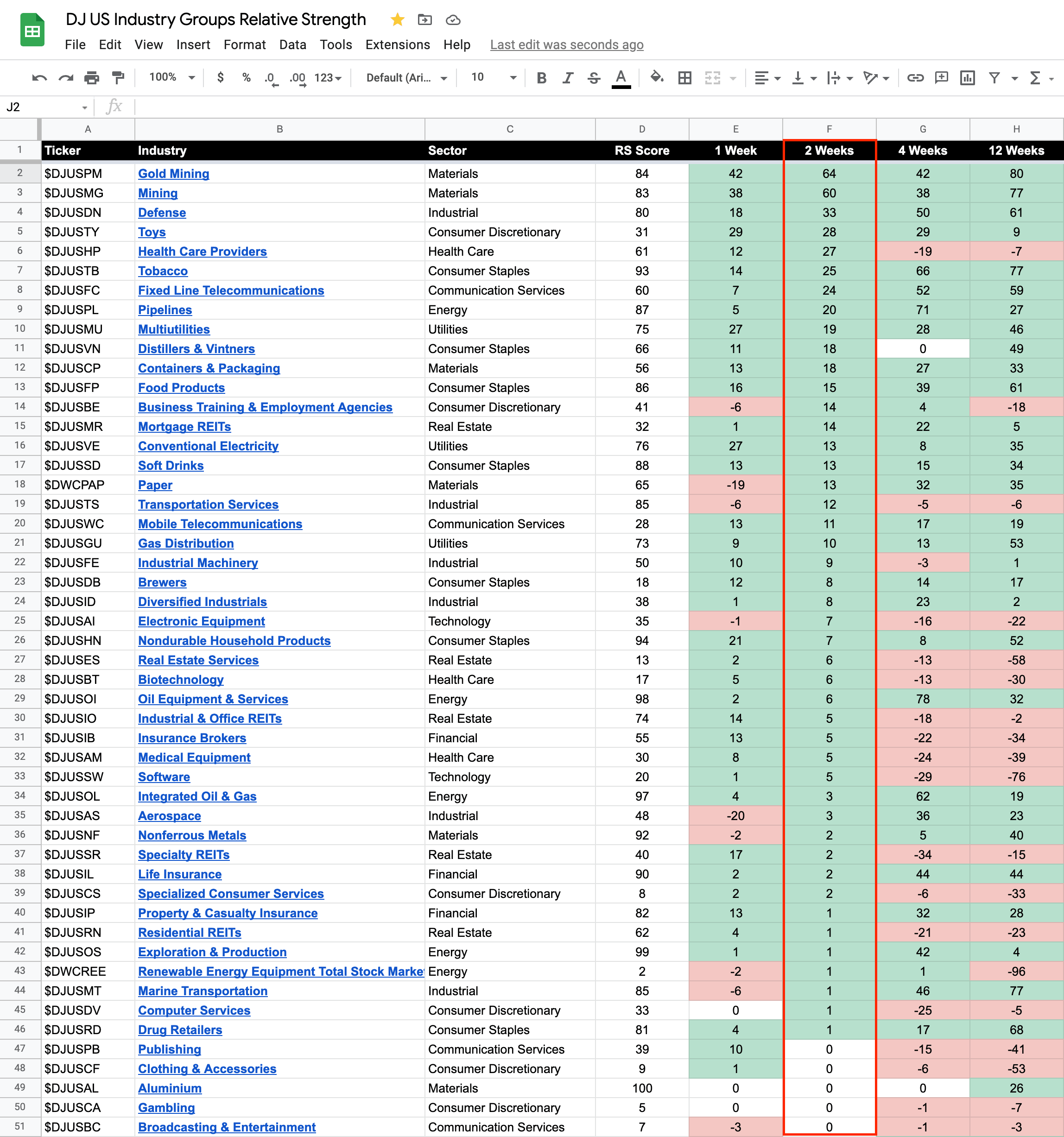Click the insert link icon
This screenshot has width=1064, height=1137.
(x=915, y=78)
